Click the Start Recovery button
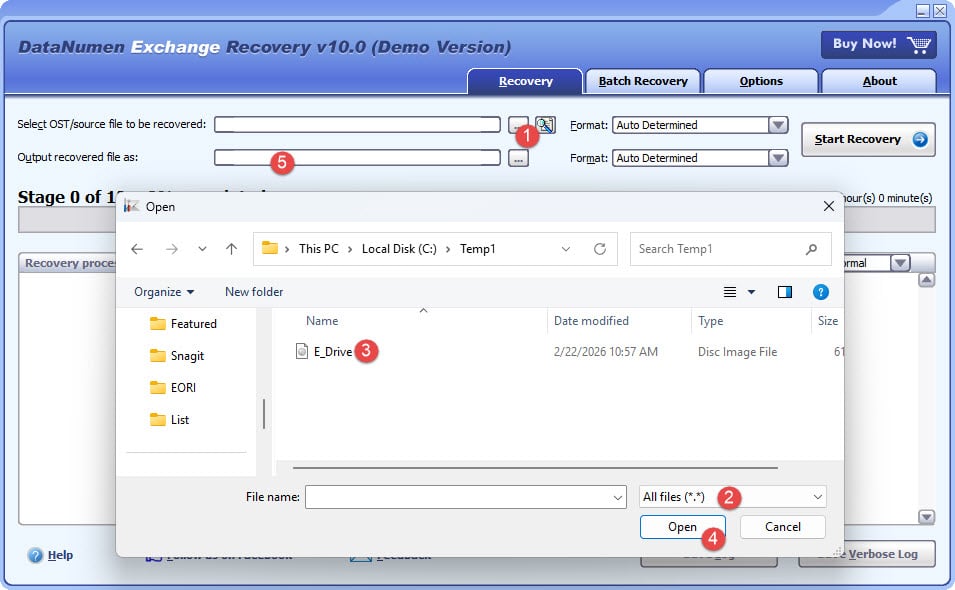 point(867,140)
